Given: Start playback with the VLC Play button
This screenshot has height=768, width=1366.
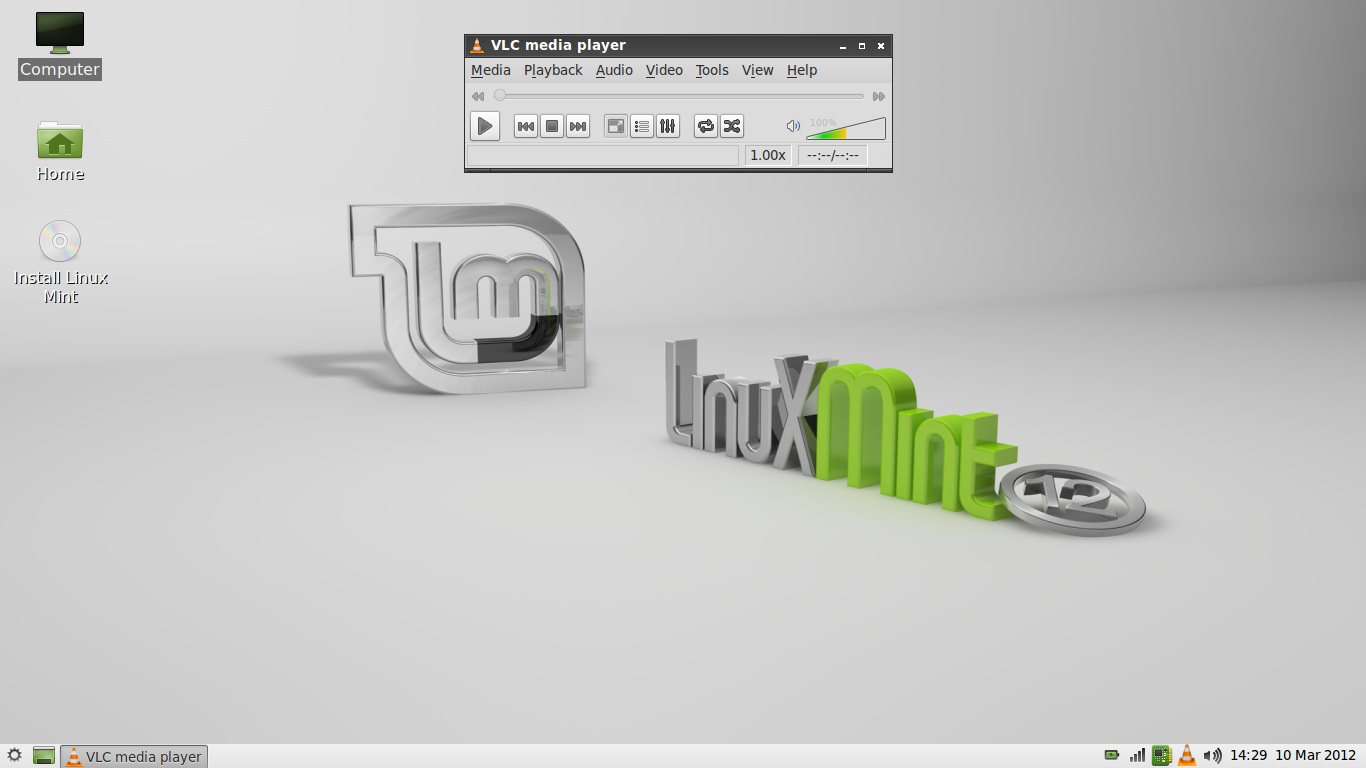Looking at the screenshot, I should pyautogui.click(x=485, y=126).
